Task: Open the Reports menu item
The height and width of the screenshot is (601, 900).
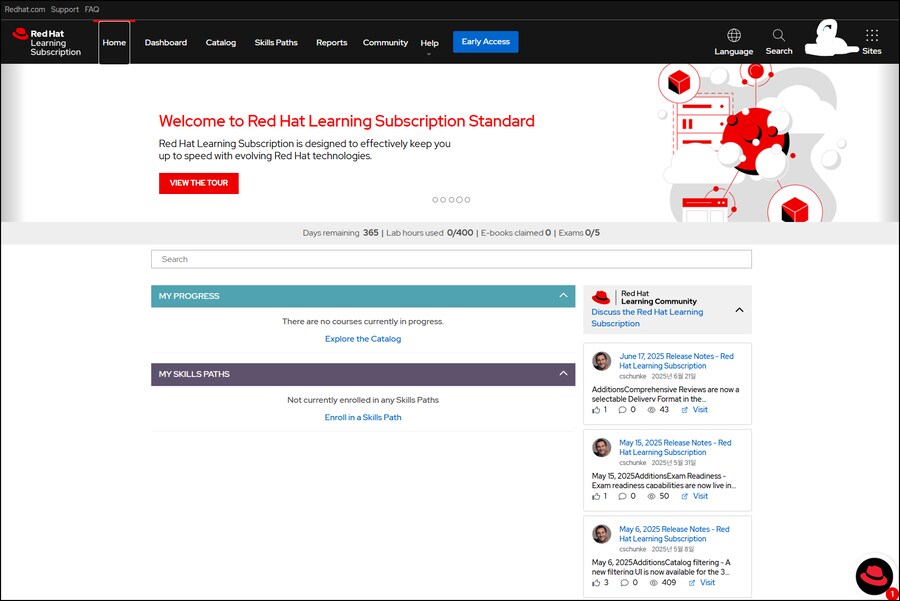Action: point(332,42)
